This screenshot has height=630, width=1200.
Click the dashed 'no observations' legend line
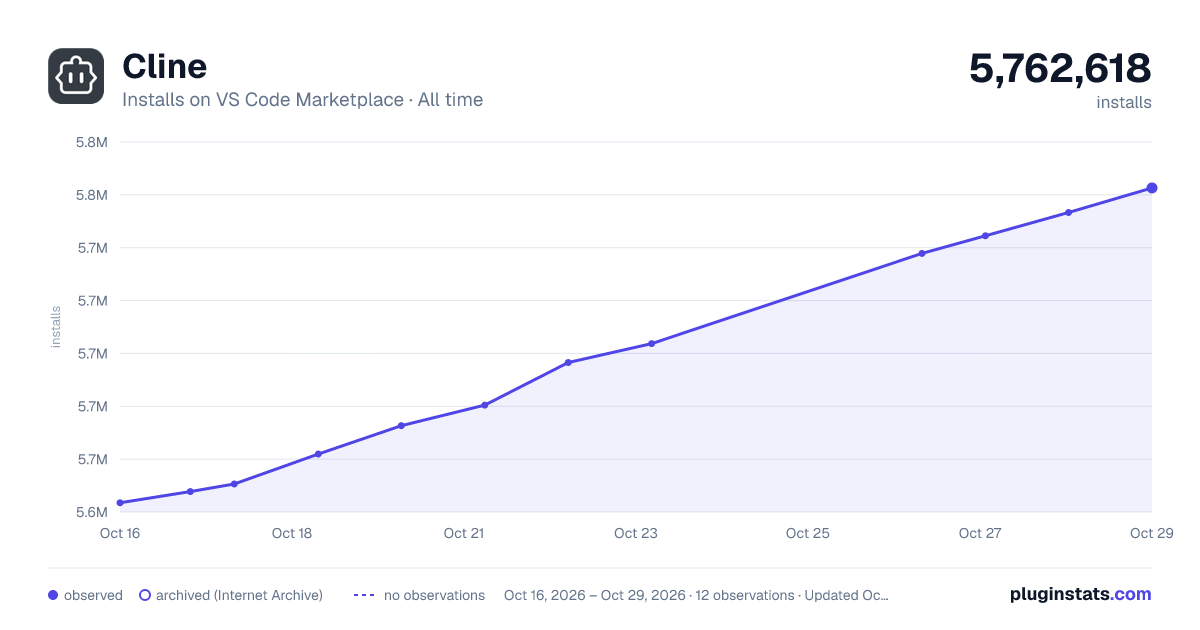point(364,595)
